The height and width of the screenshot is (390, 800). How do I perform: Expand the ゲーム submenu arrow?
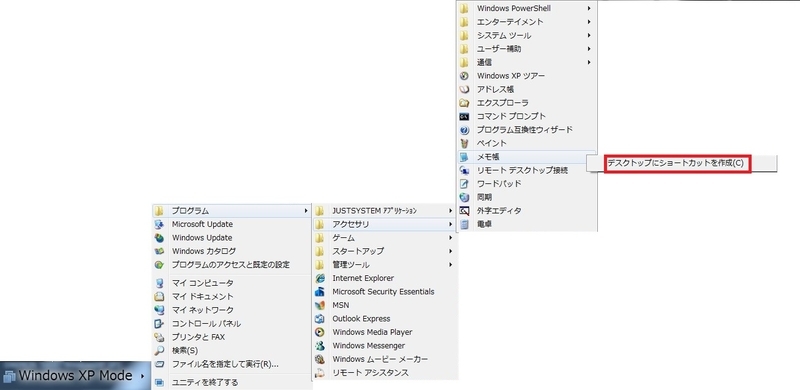451,238
